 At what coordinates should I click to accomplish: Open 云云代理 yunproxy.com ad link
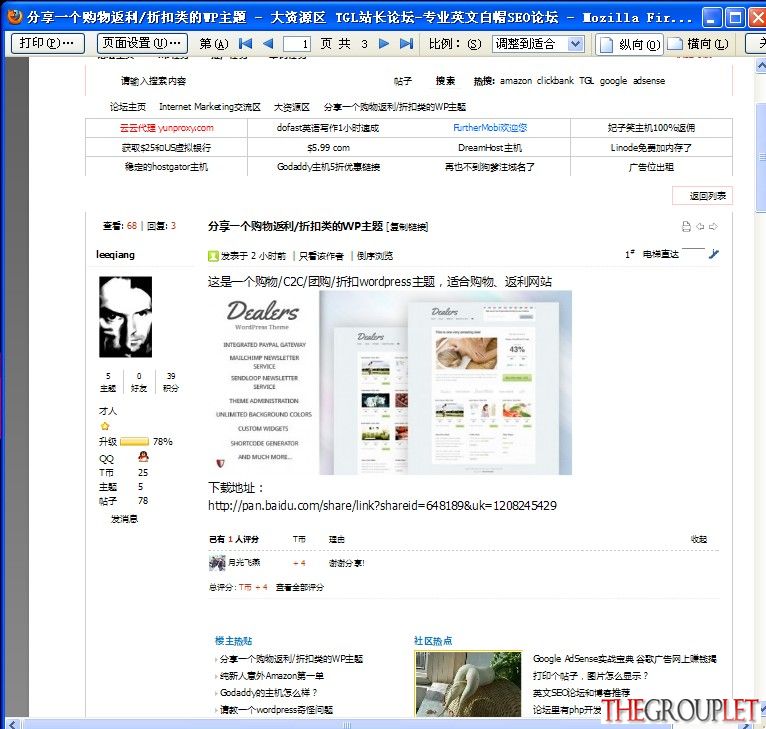(167, 128)
